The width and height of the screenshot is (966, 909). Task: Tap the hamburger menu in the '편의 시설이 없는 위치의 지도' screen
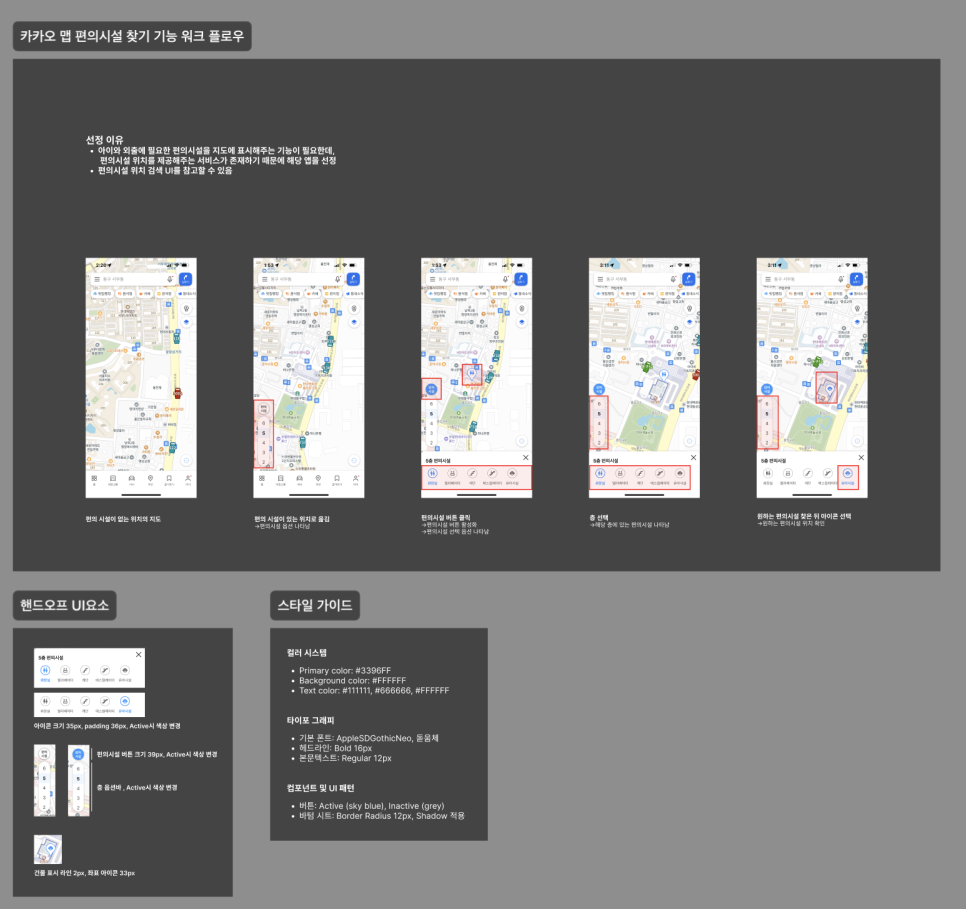pyautogui.click(x=97, y=279)
